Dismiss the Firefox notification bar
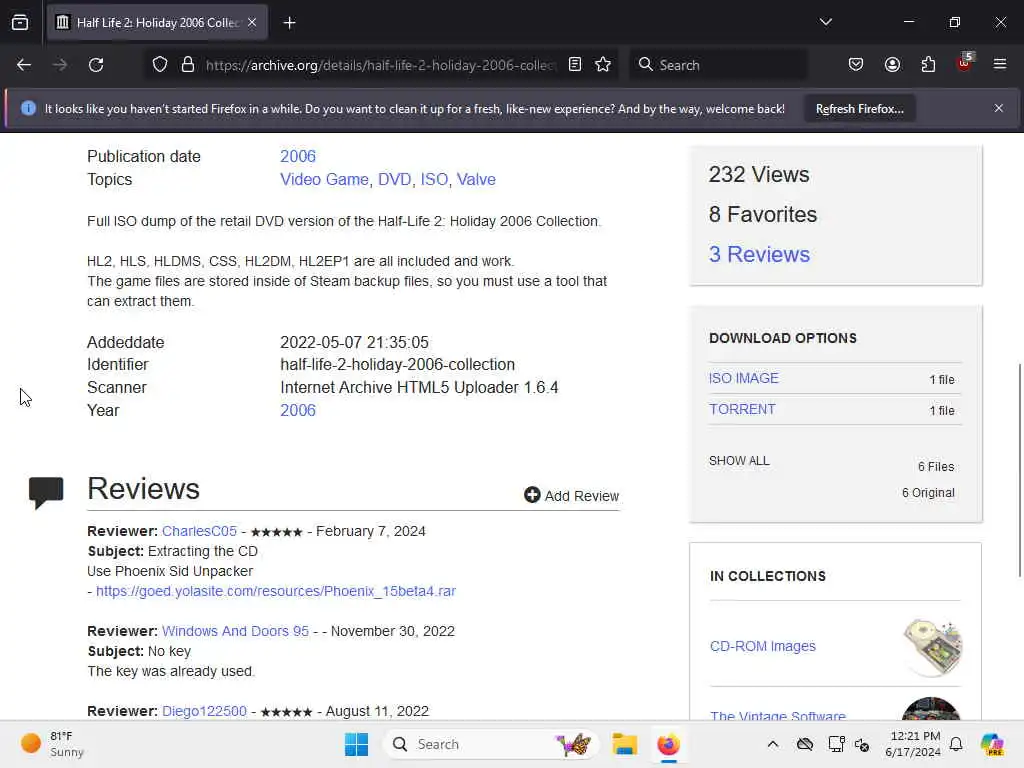The height and width of the screenshot is (768, 1024). click(x=999, y=108)
